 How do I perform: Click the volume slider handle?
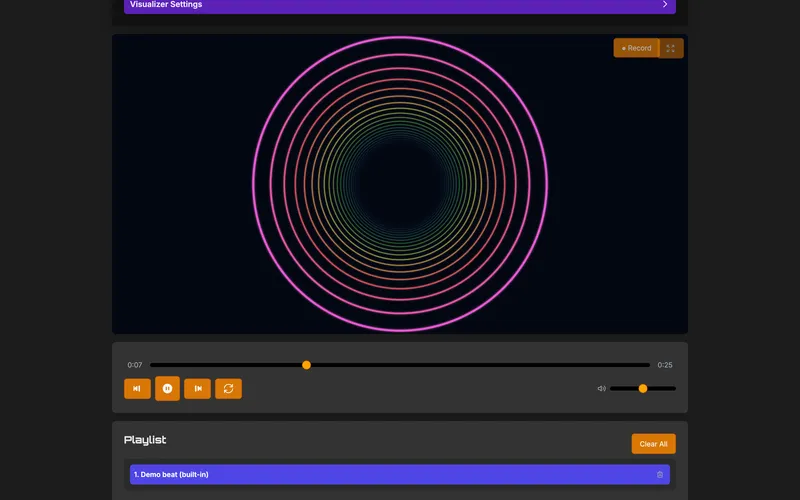(x=643, y=389)
